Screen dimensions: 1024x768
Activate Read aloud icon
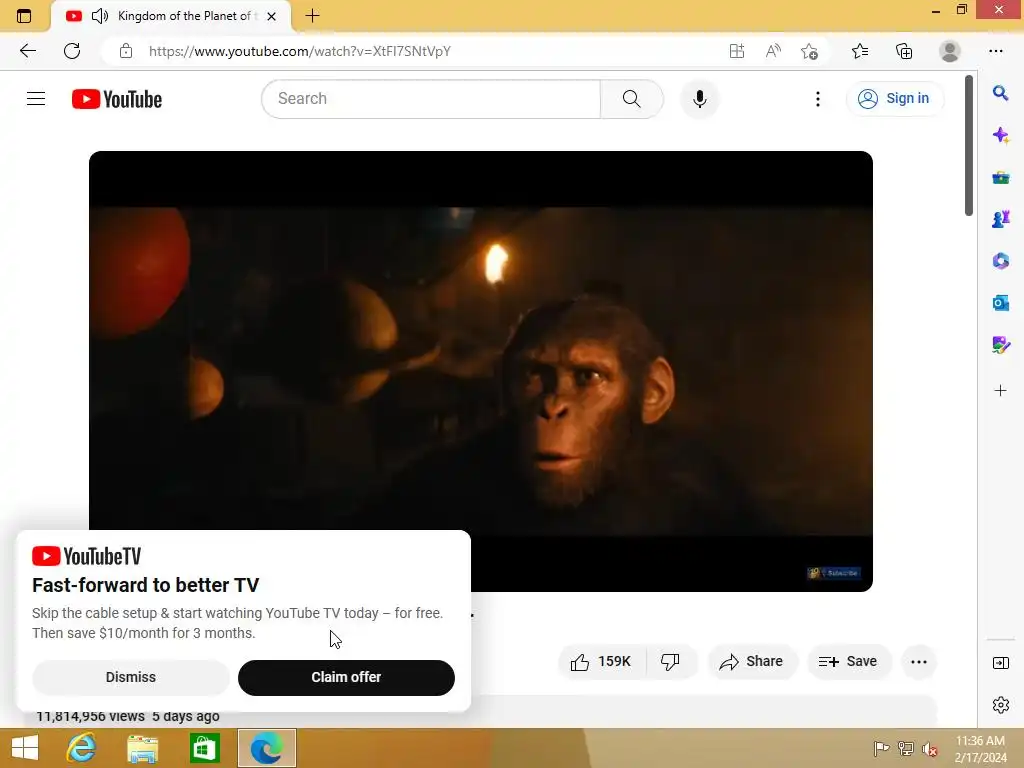coord(773,51)
